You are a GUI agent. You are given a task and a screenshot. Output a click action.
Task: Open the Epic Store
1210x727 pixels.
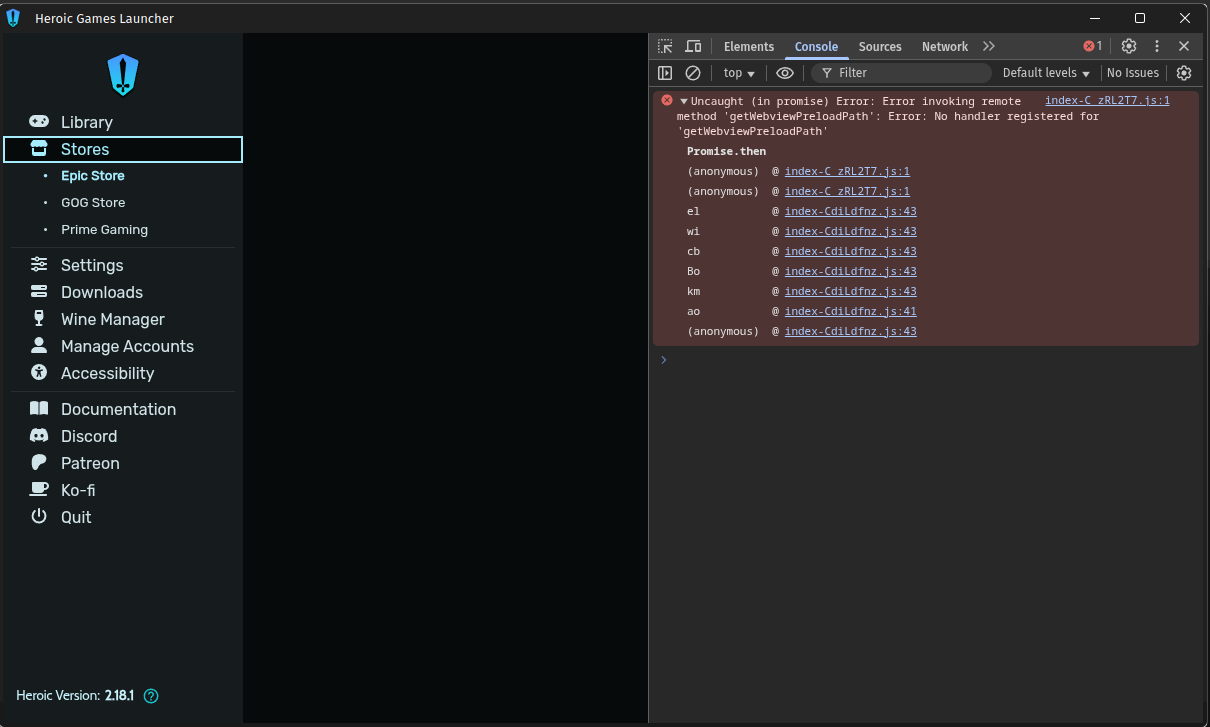click(92, 176)
